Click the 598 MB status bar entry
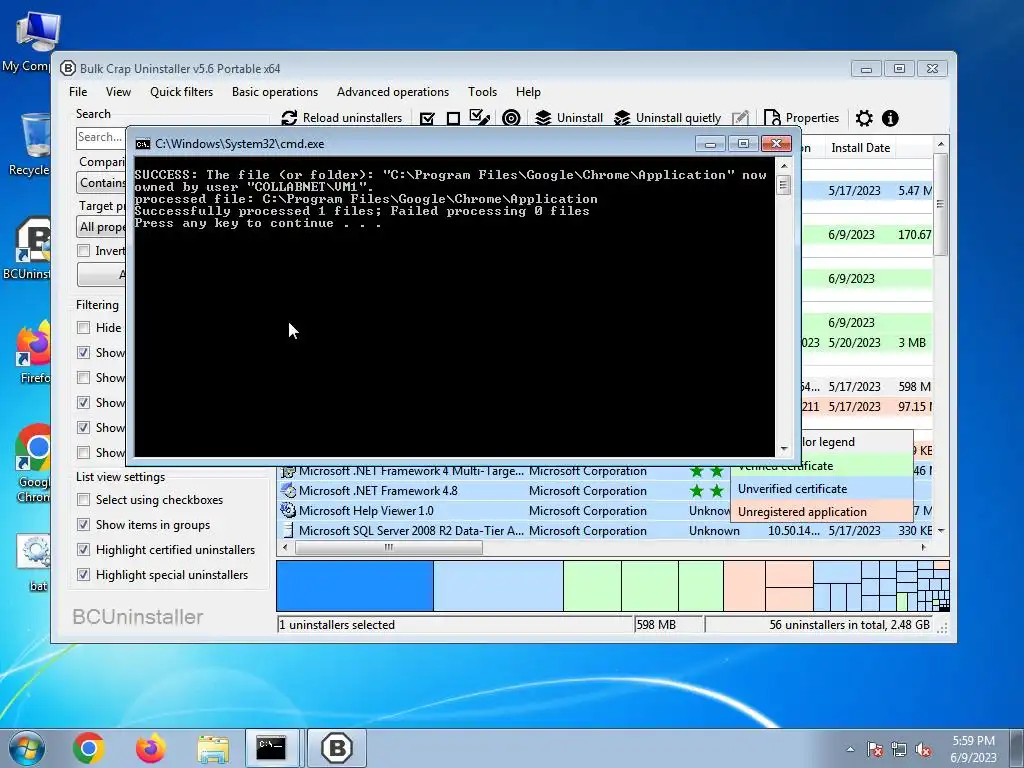This screenshot has width=1024, height=768. click(x=667, y=624)
